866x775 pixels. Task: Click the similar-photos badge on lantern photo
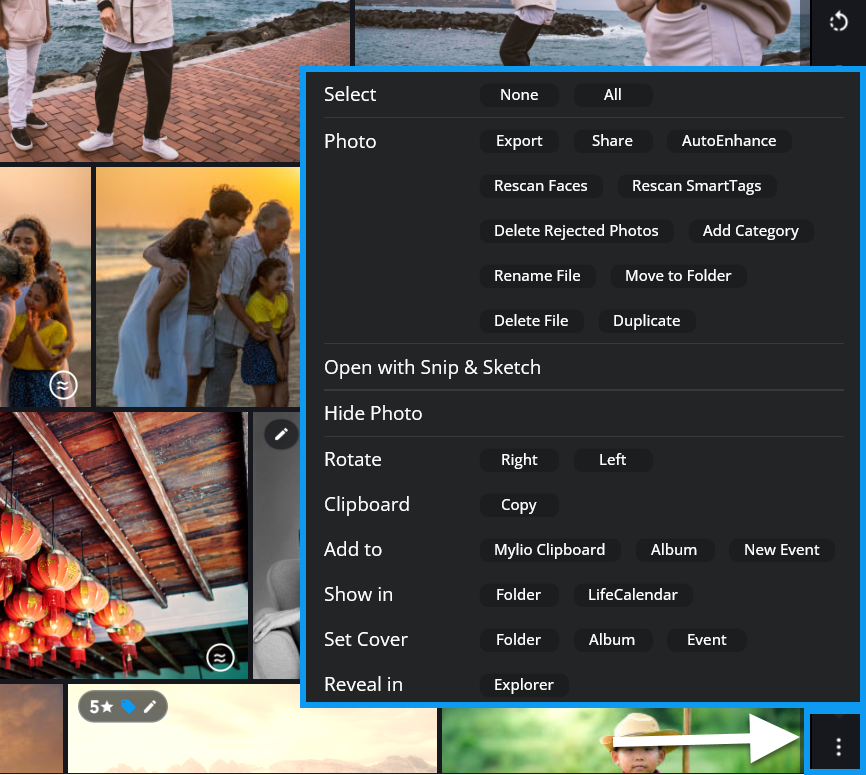(x=220, y=657)
